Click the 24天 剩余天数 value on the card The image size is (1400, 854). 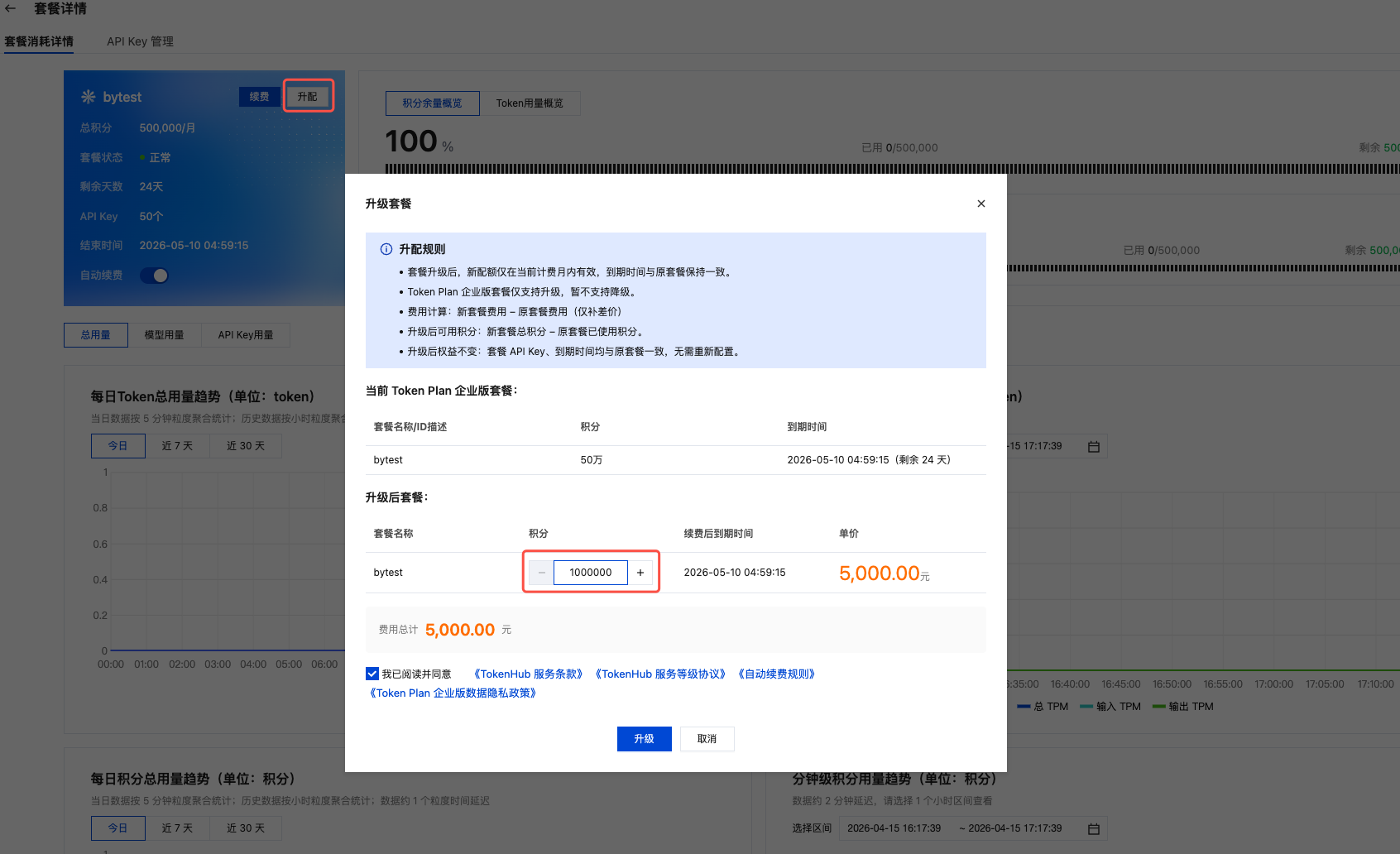[151, 187]
